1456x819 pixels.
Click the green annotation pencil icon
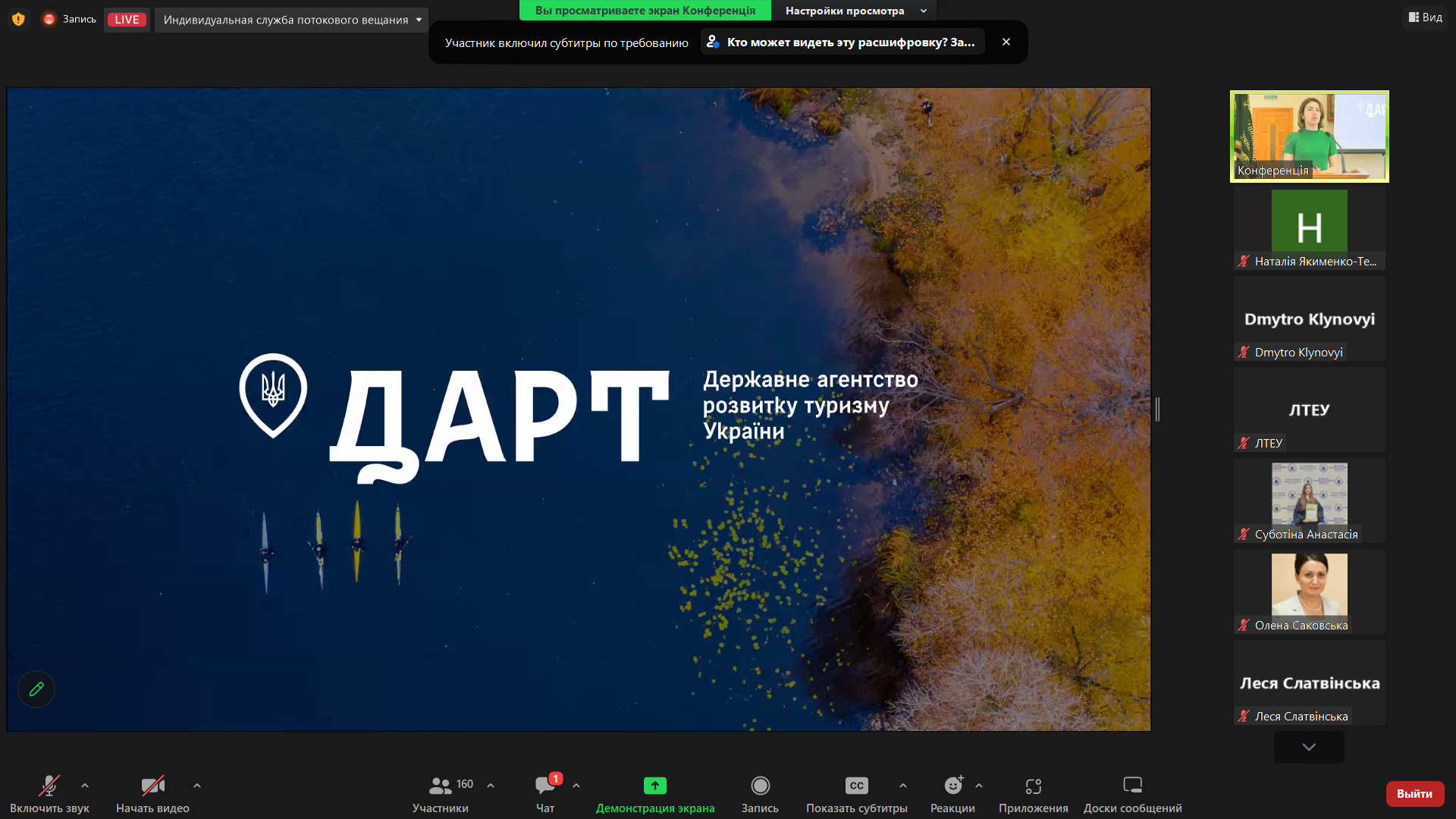[36, 689]
